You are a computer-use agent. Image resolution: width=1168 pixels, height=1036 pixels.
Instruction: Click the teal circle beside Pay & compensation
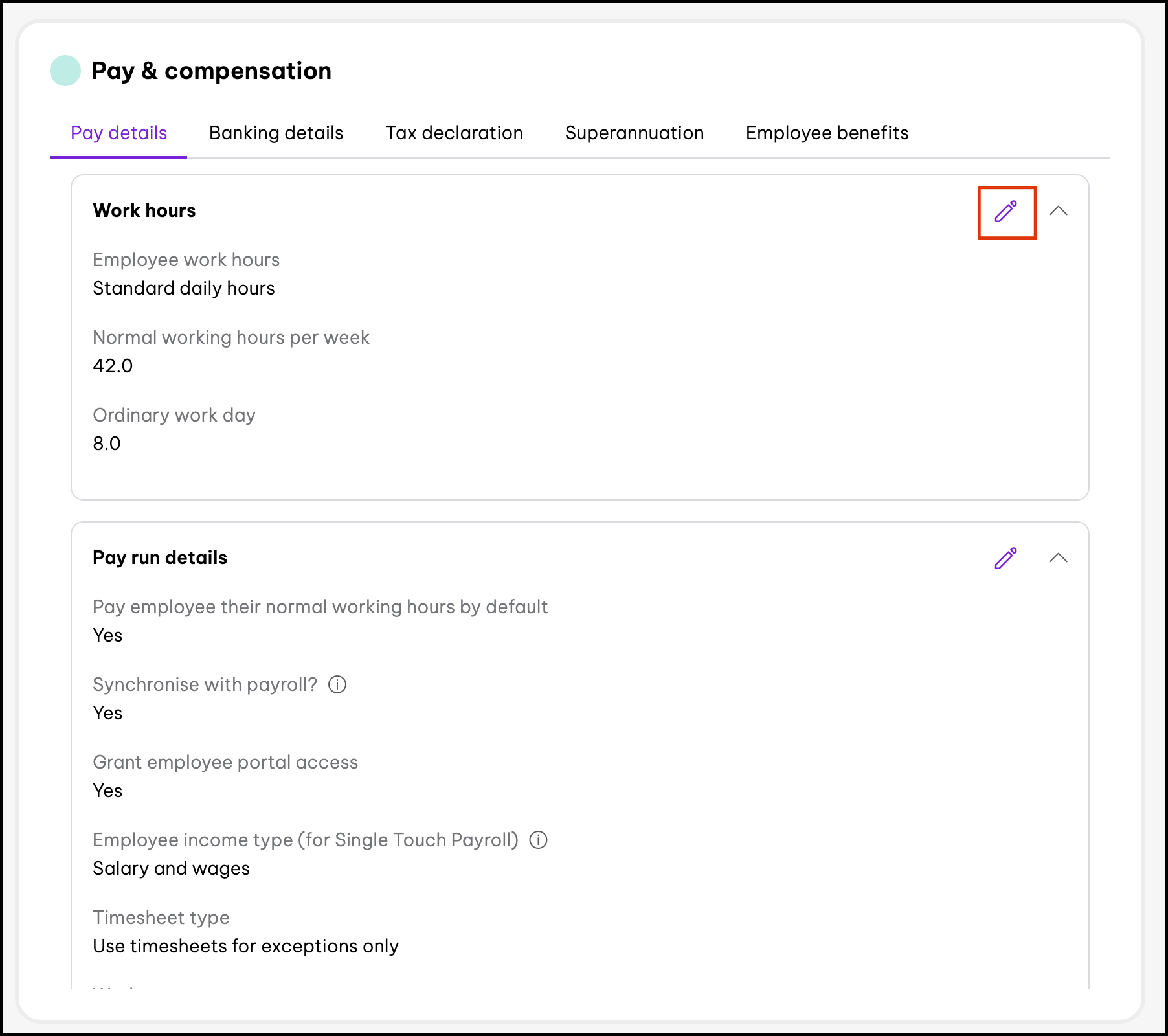coord(65,71)
